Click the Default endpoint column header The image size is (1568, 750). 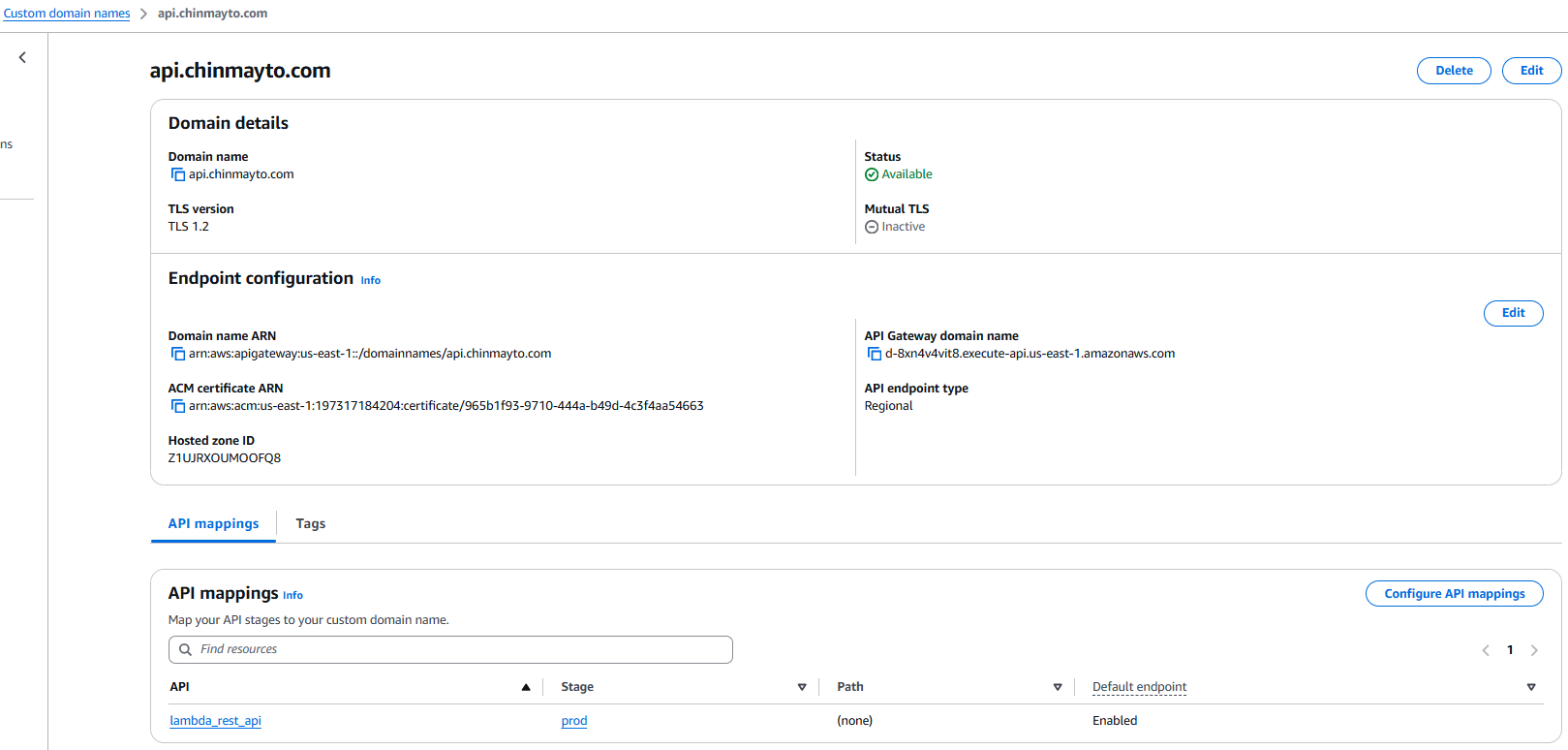1139,687
